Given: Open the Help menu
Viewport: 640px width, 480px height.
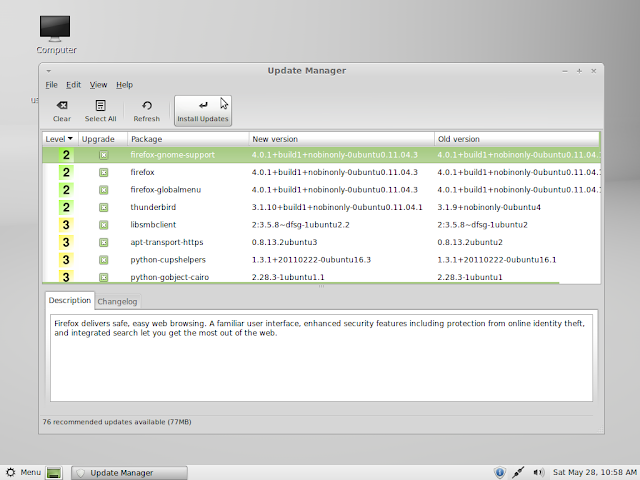Looking at the screenshot, I should click(x=124, y=85).
